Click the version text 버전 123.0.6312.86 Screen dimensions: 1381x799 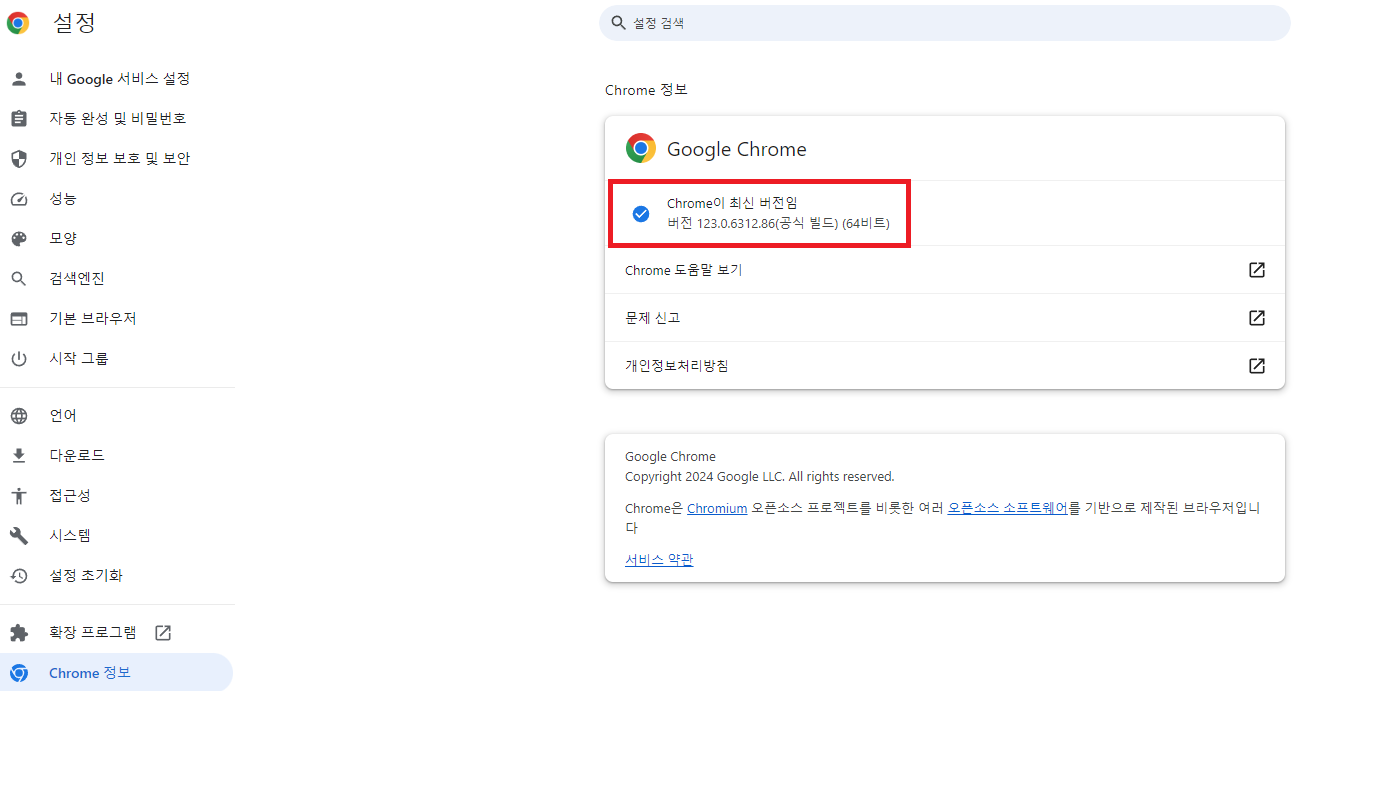[778, 223]
